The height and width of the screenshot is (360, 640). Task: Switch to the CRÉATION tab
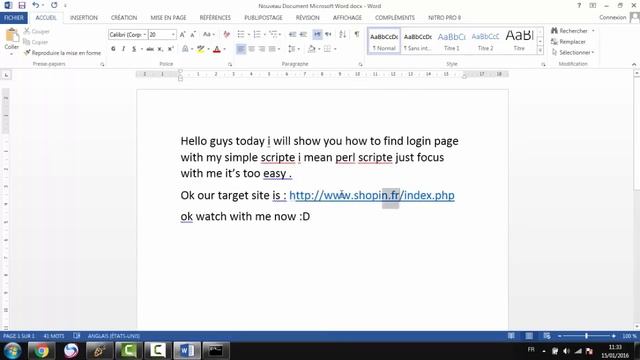124,18
